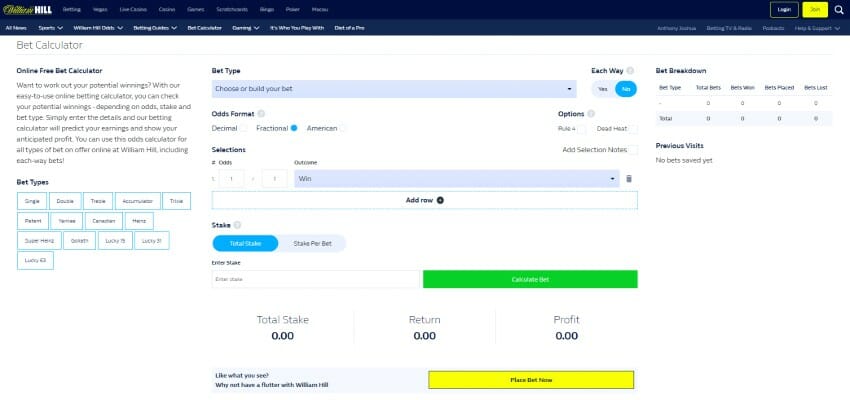Click the Each Way help info icon
Viewport: 850px width, 400px height.
pos(630,70)
